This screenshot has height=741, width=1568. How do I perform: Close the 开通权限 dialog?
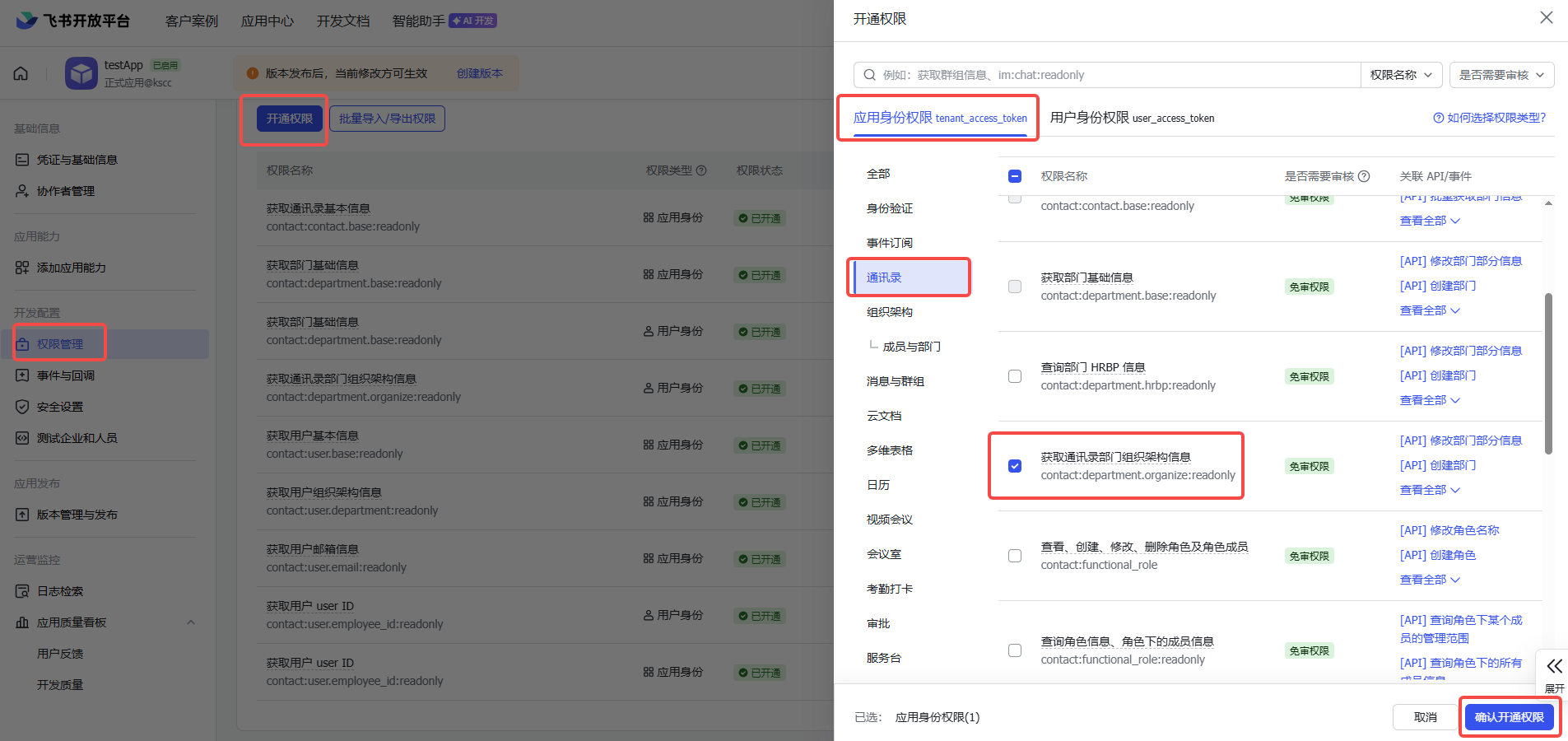click(x=1547, y=17)
